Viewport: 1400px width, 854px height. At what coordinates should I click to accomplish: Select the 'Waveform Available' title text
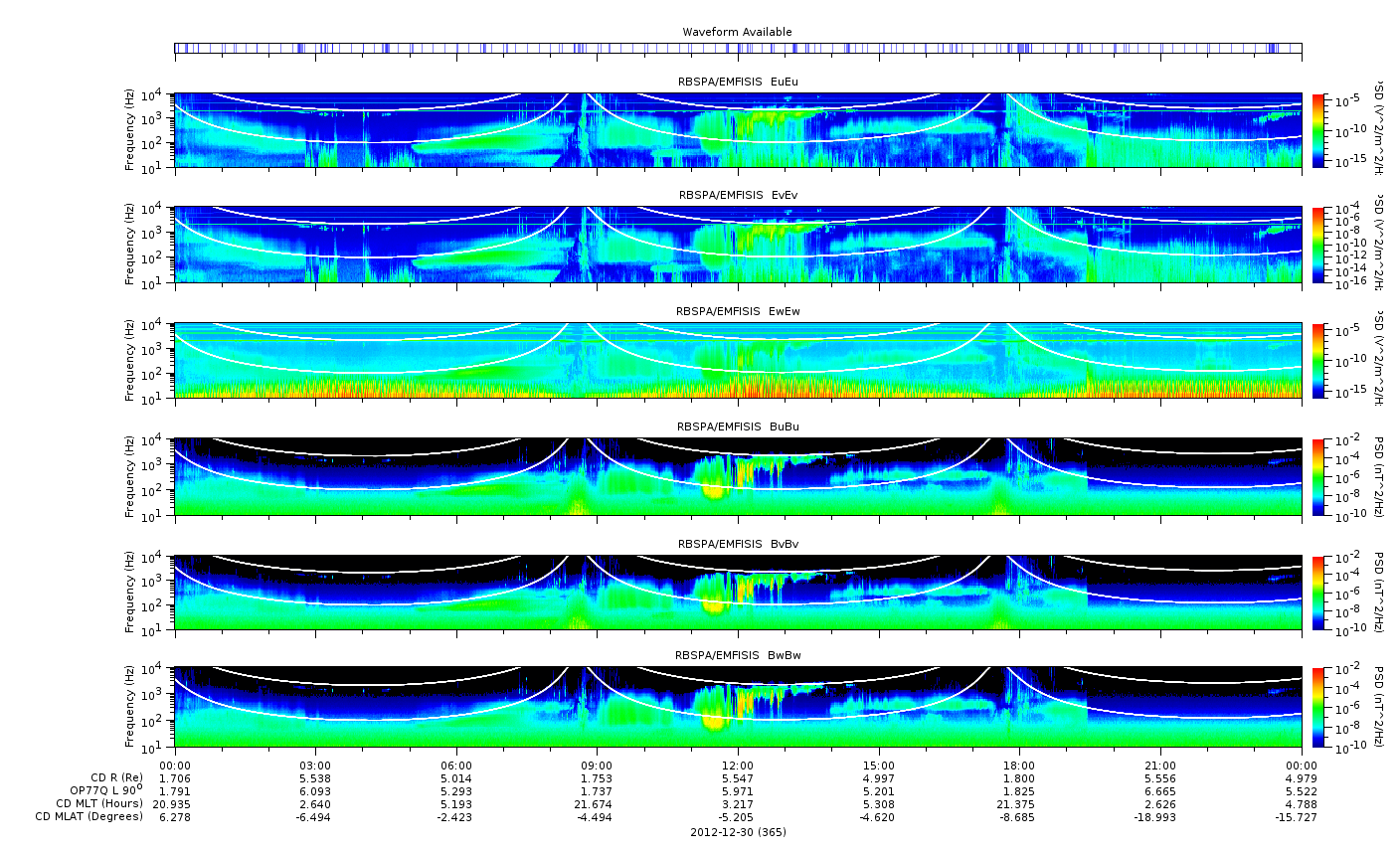pyautogui.click(x=738, y=32)
